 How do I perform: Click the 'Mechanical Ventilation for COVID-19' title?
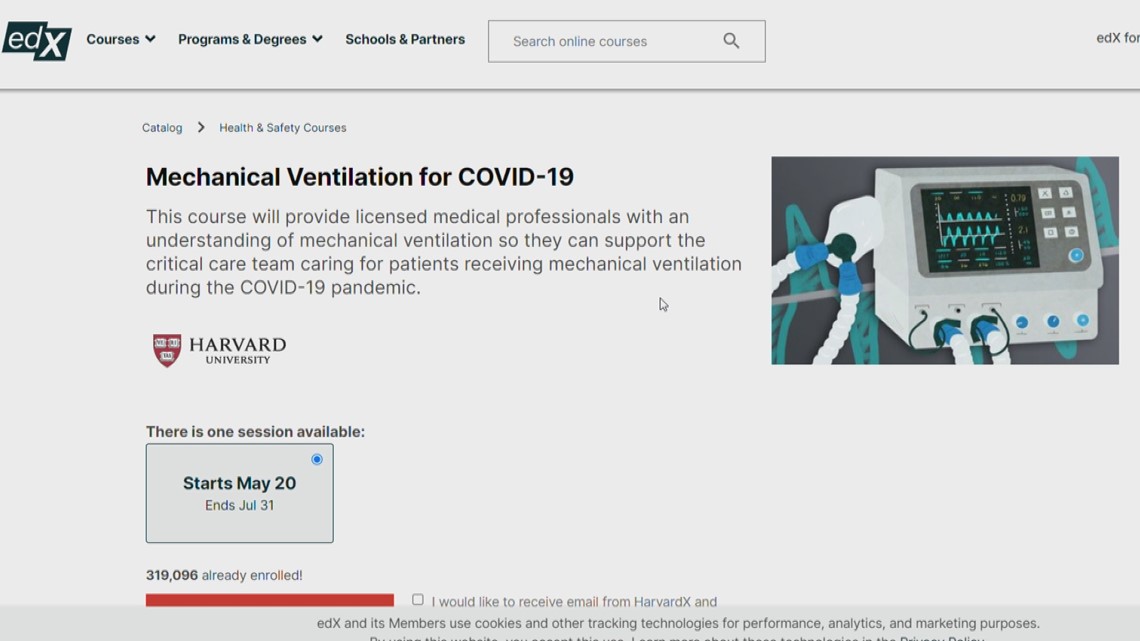[x=360, y=177]
